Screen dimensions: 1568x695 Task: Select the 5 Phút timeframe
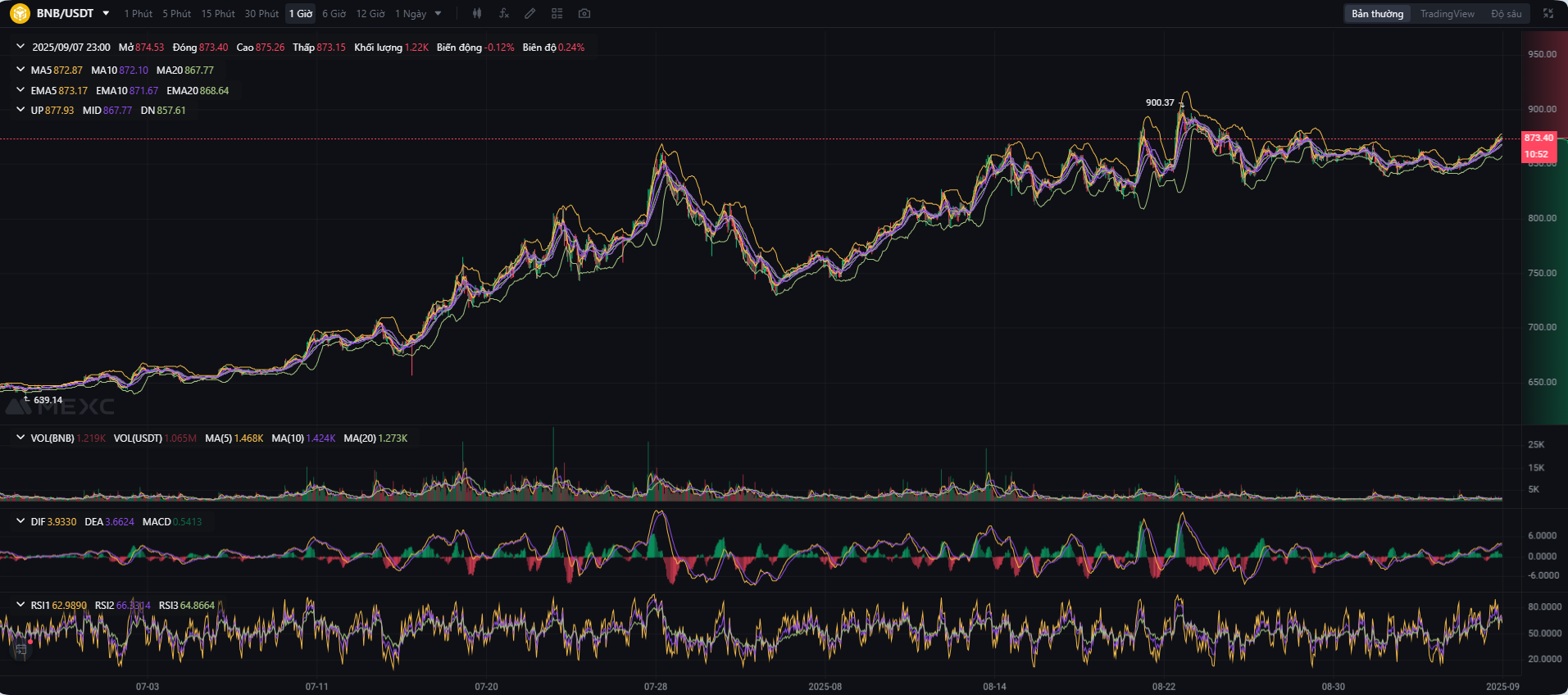[176, 14]
